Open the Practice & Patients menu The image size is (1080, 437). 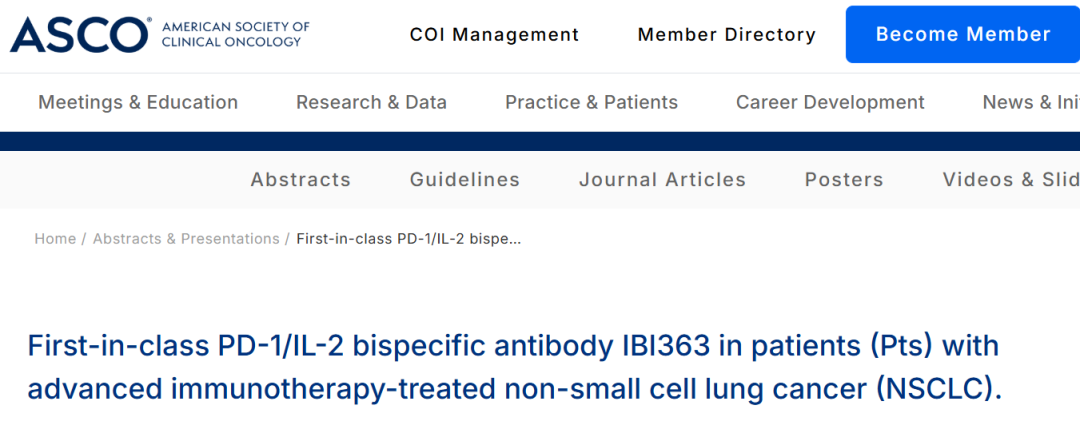tap(592, 103)
